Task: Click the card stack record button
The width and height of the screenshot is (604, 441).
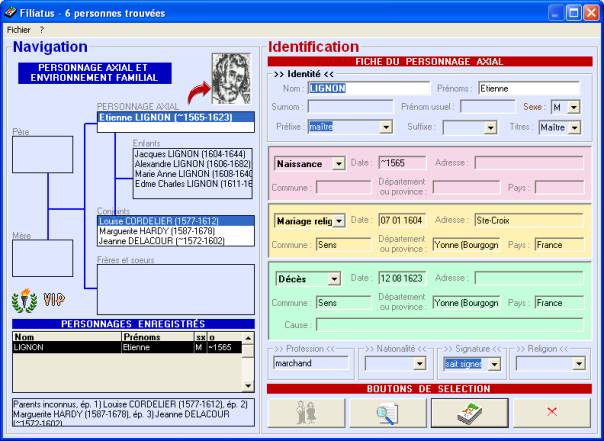Action: tap(468, 412)
